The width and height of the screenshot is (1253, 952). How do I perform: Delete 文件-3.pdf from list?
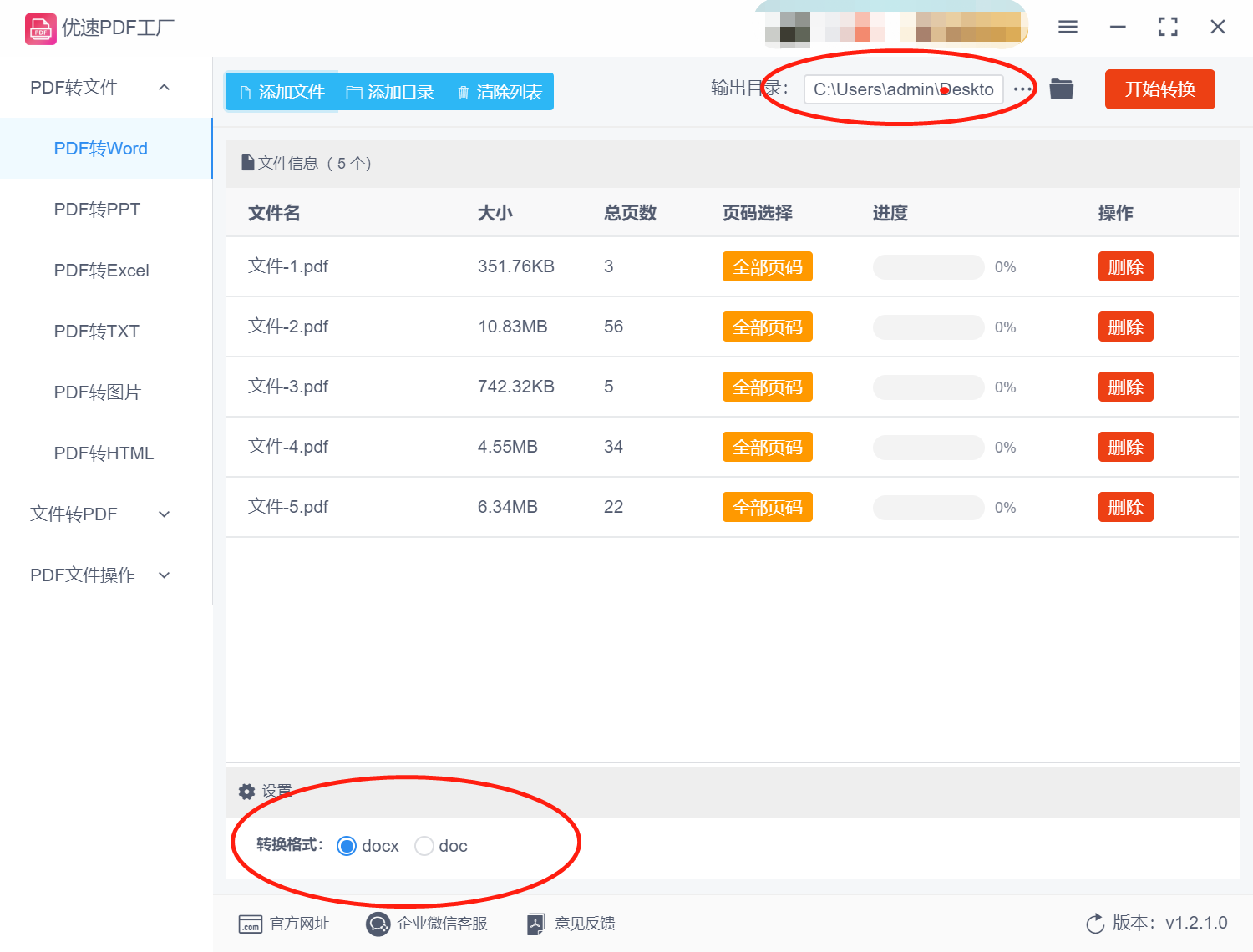pos(1125,387)
